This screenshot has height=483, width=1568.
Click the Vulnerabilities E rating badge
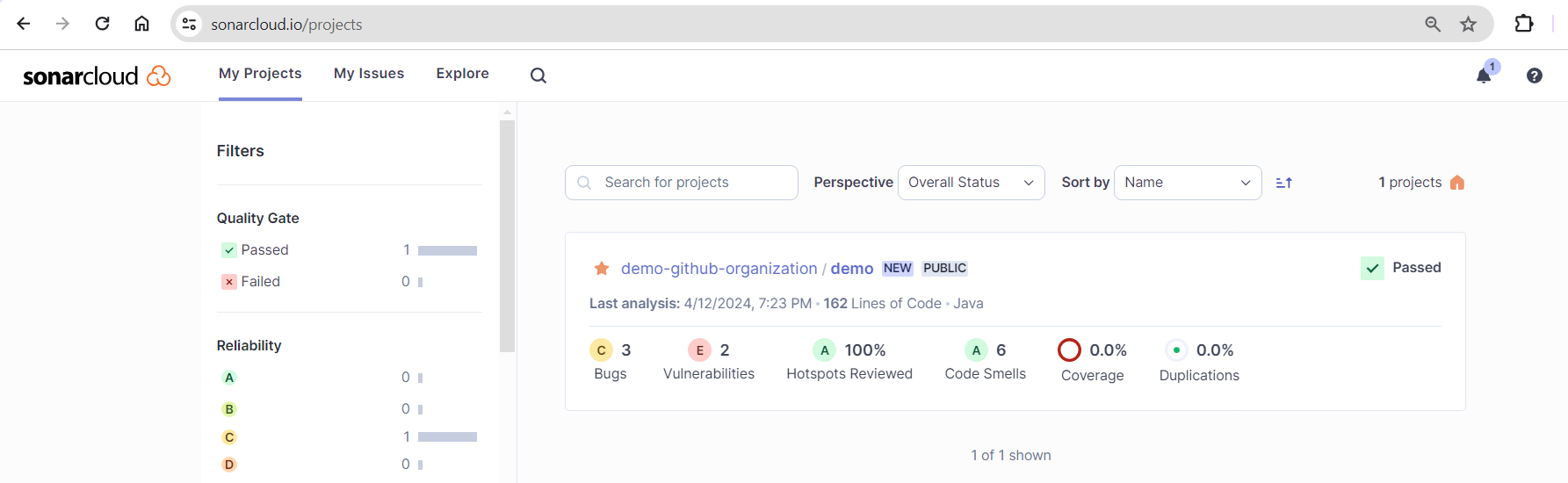click(x=699, y=350)
